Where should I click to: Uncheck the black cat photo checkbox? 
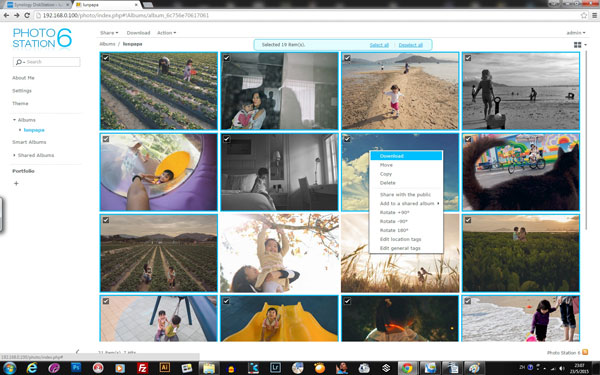(468, 139)
